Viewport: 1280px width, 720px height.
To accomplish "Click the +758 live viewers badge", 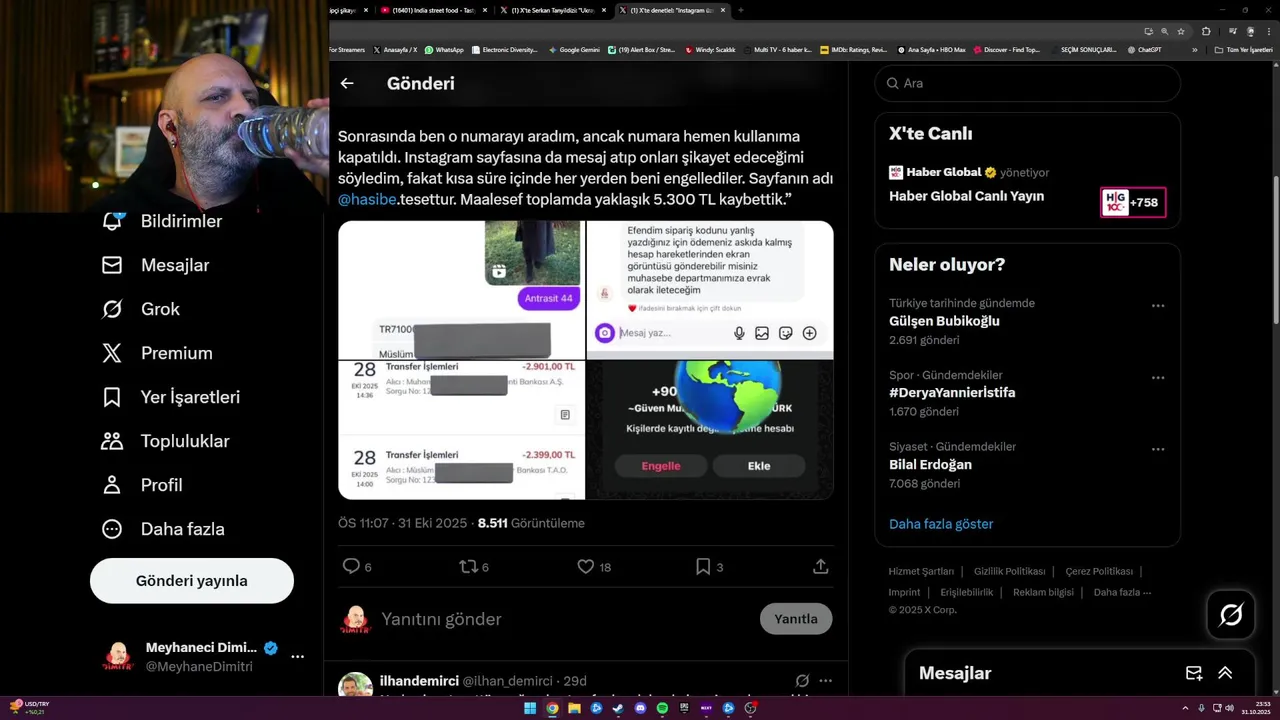I will coord(1133,202).
